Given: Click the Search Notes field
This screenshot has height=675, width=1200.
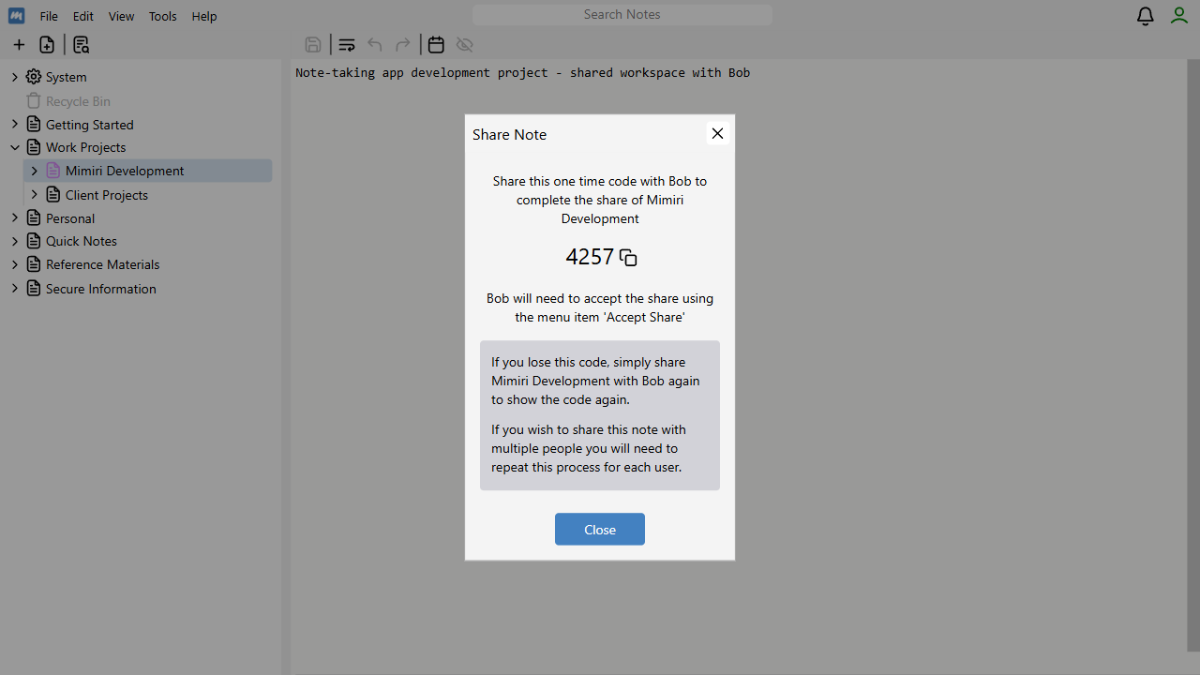Looking at the screenshot, I should click(x=622, y=15).
